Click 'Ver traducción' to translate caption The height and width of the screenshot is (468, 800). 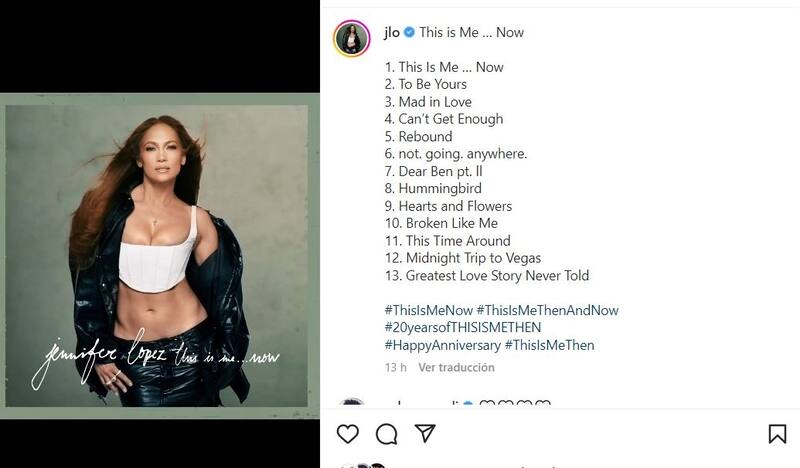point(456,367)
